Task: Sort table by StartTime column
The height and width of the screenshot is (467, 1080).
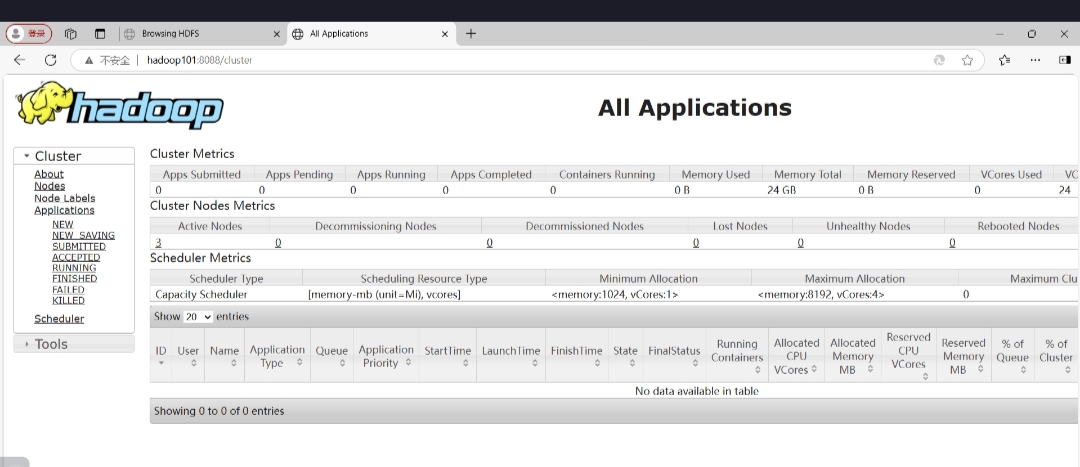Action: click(448, 355)
